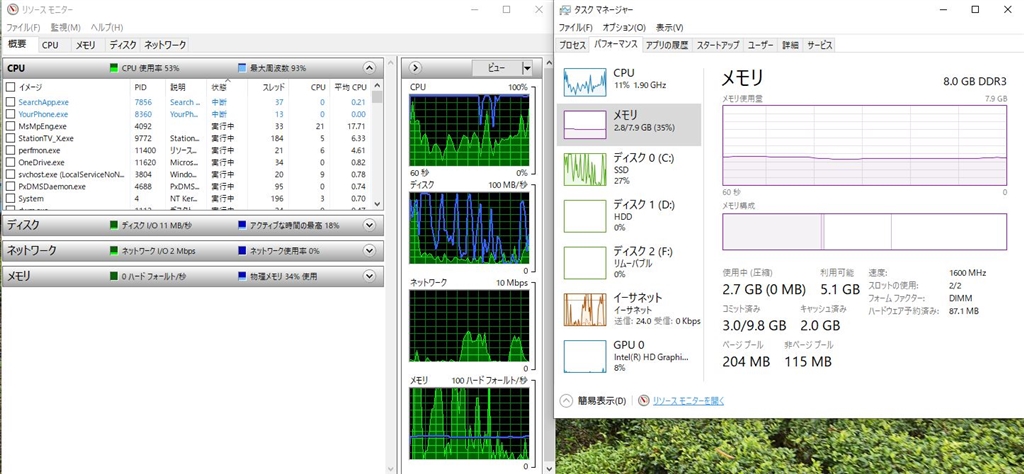Click Resource Monitor title bar app icon
1024x474 pixels.
coord(11,10)
